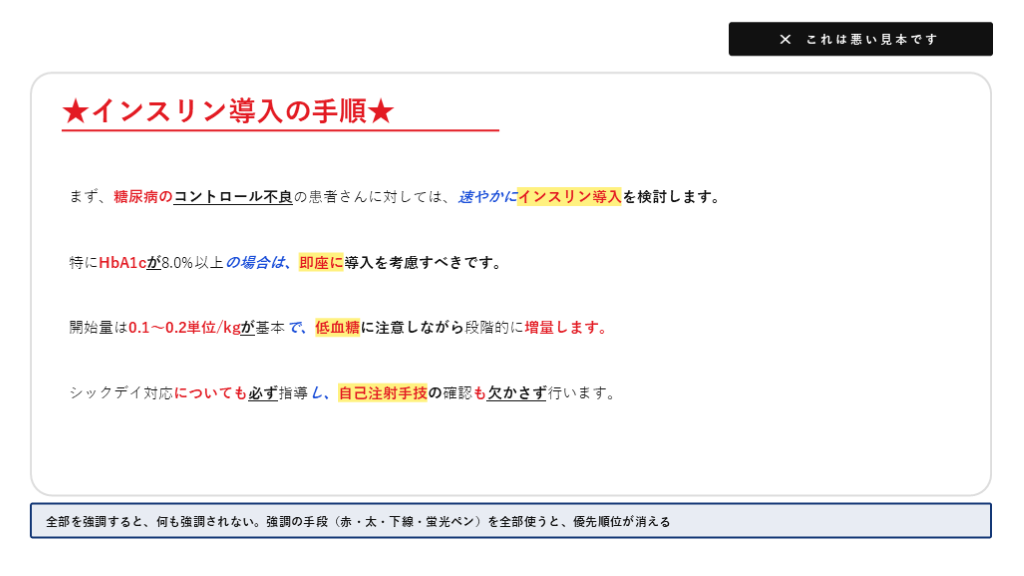Click the footer caption box starting with 全部を強調すると
This screenshot has height=576, width=1024.
[510, 521]
